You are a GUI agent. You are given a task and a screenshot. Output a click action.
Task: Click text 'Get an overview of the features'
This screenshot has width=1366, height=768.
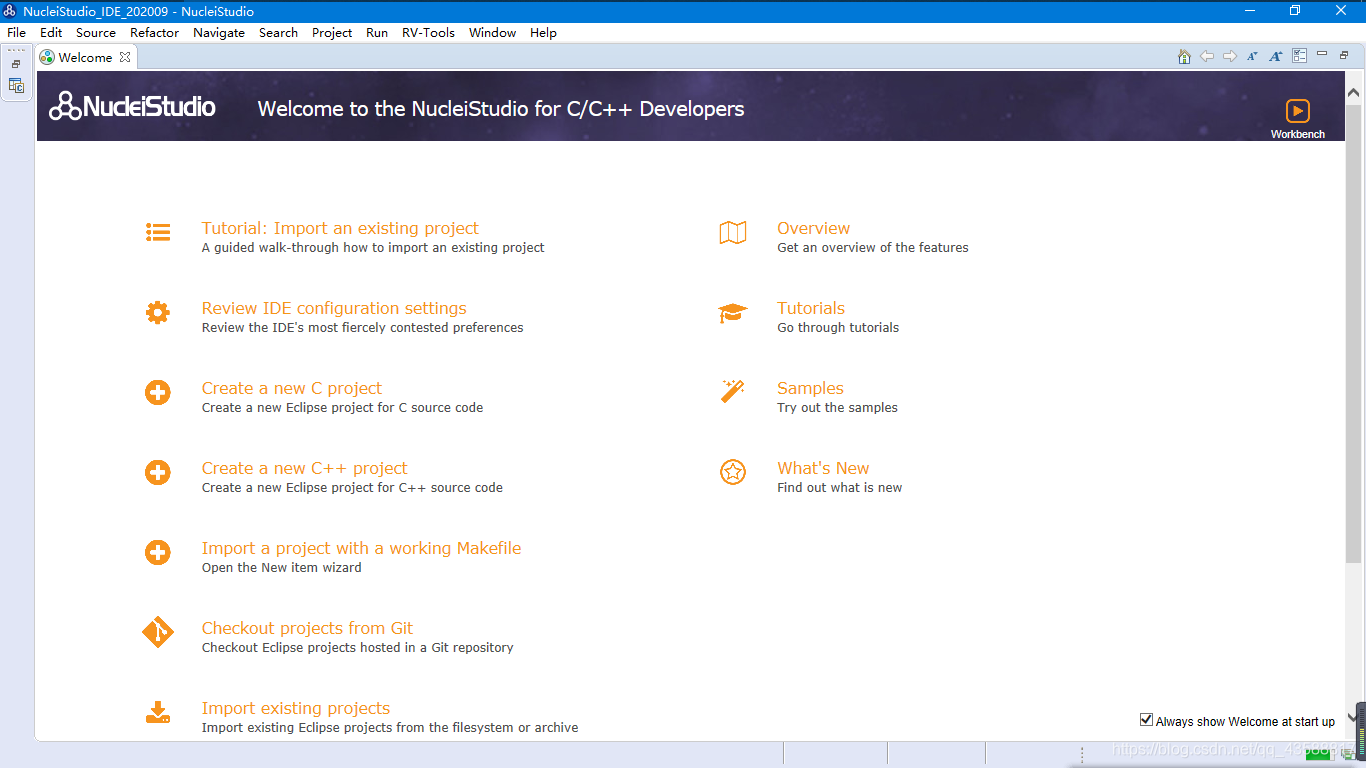pyautogui.click(x=873, y=248)
